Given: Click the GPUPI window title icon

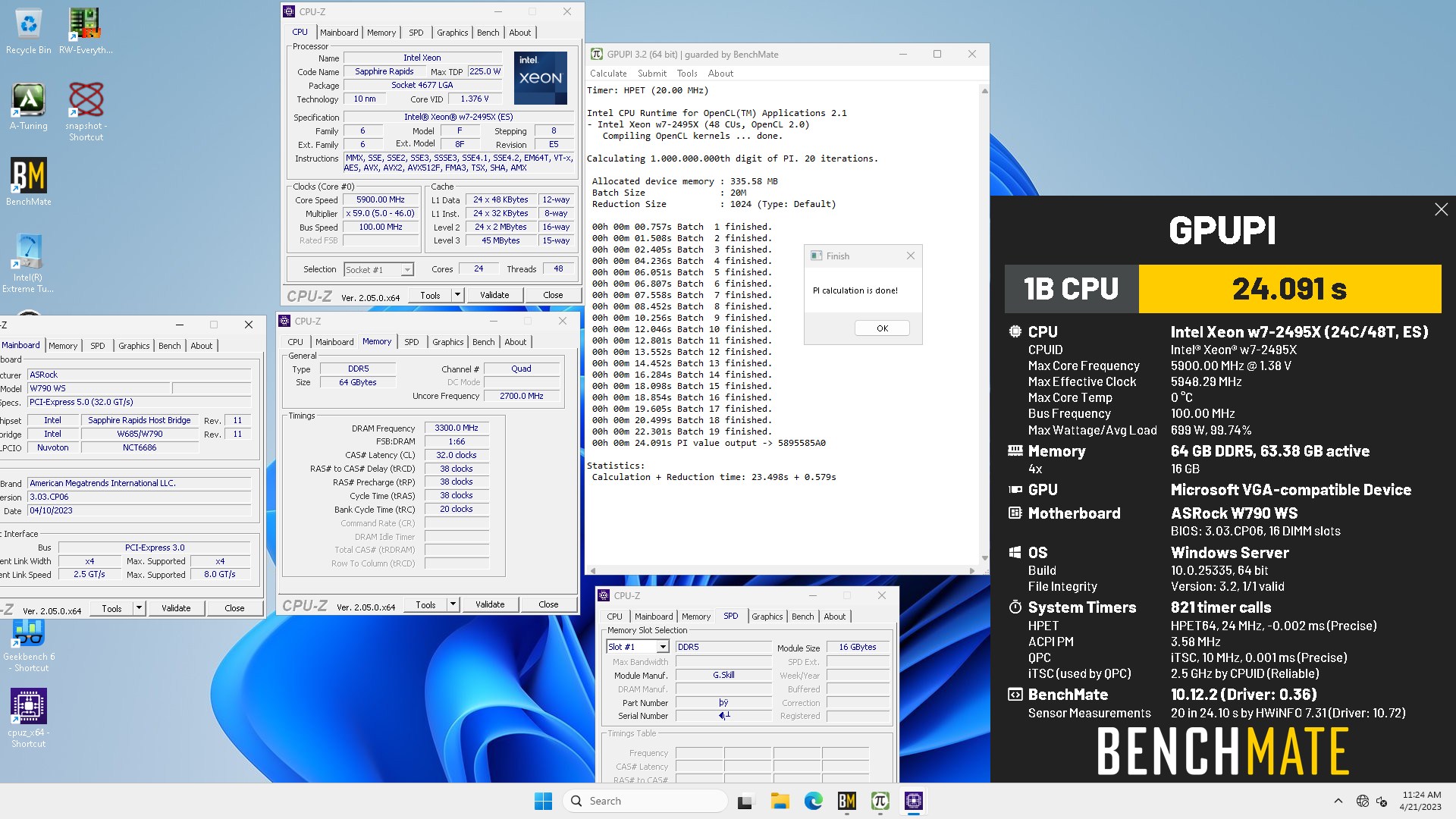Looking at the screenshot, I should (597, 55).
